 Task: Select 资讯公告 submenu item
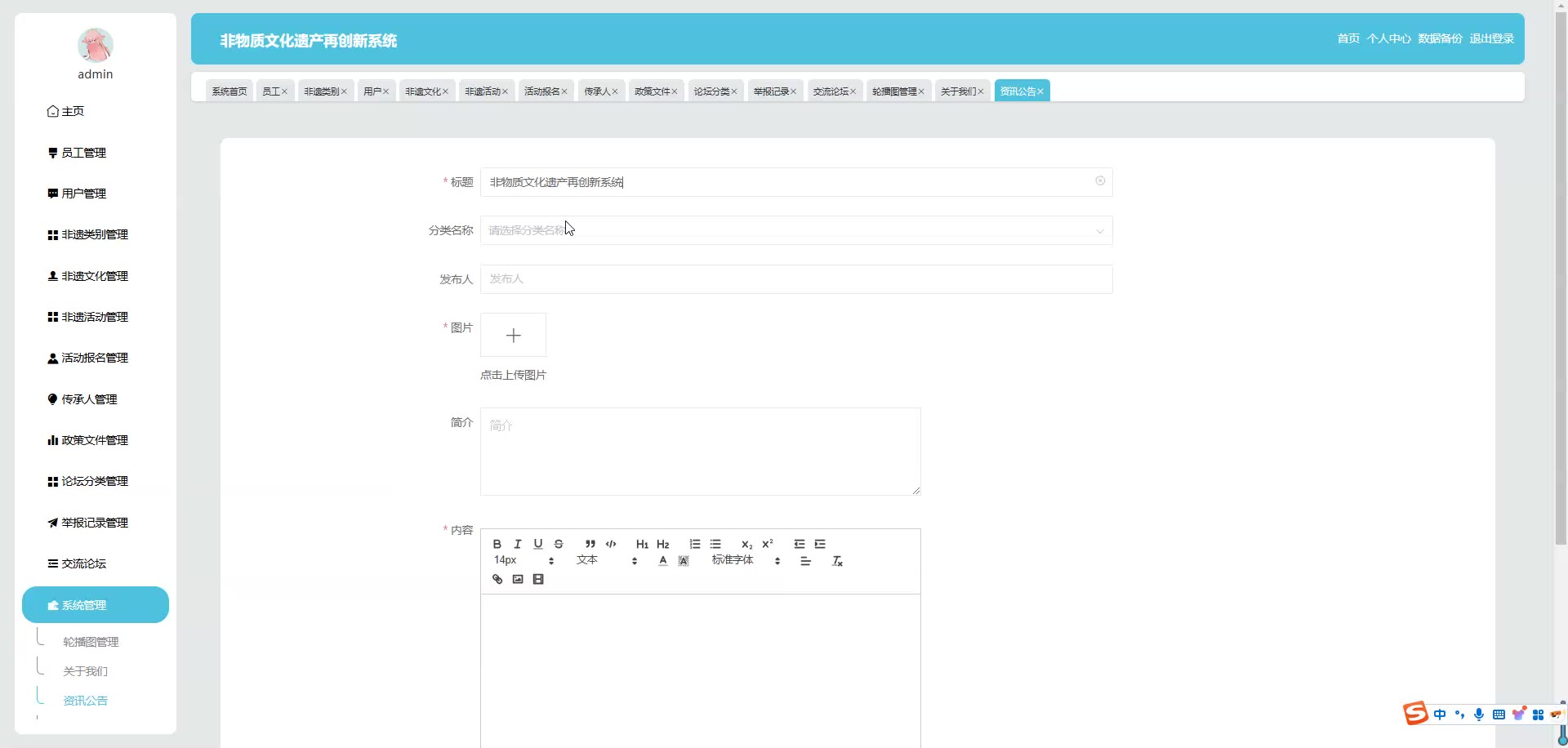click(86, 701)
